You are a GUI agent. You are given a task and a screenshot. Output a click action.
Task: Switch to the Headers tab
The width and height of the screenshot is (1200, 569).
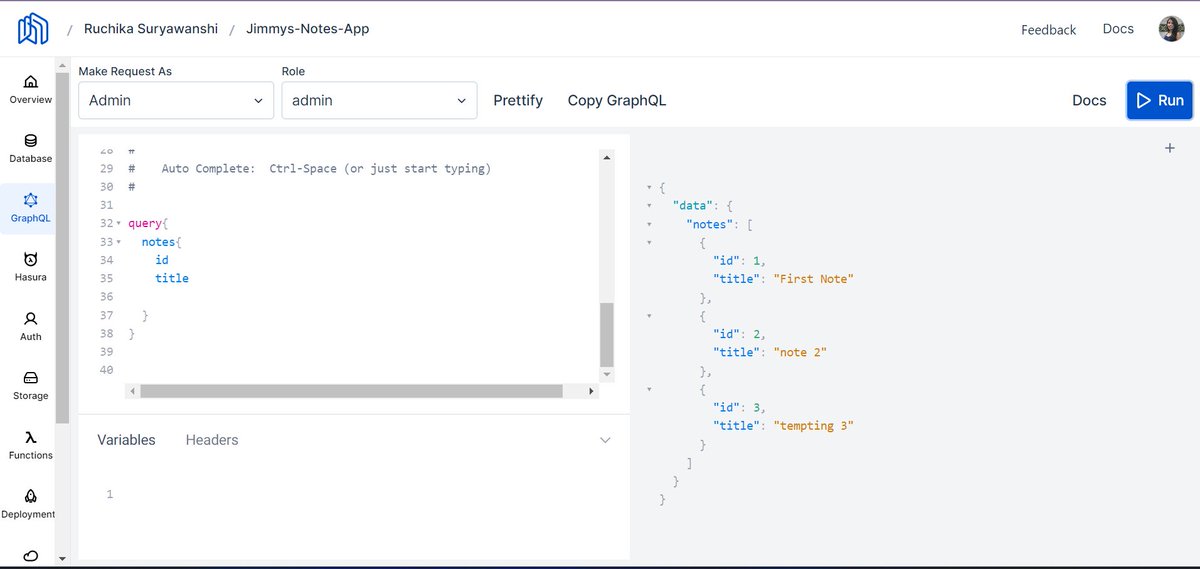coord(212,440)
